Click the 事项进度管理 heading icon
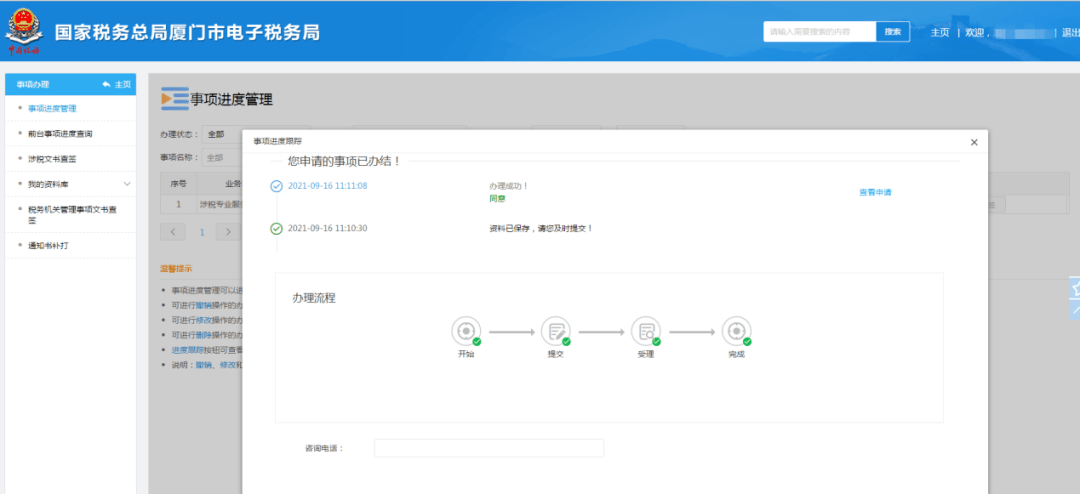This screenshot has height=494, width=1080. click(174, 99)
